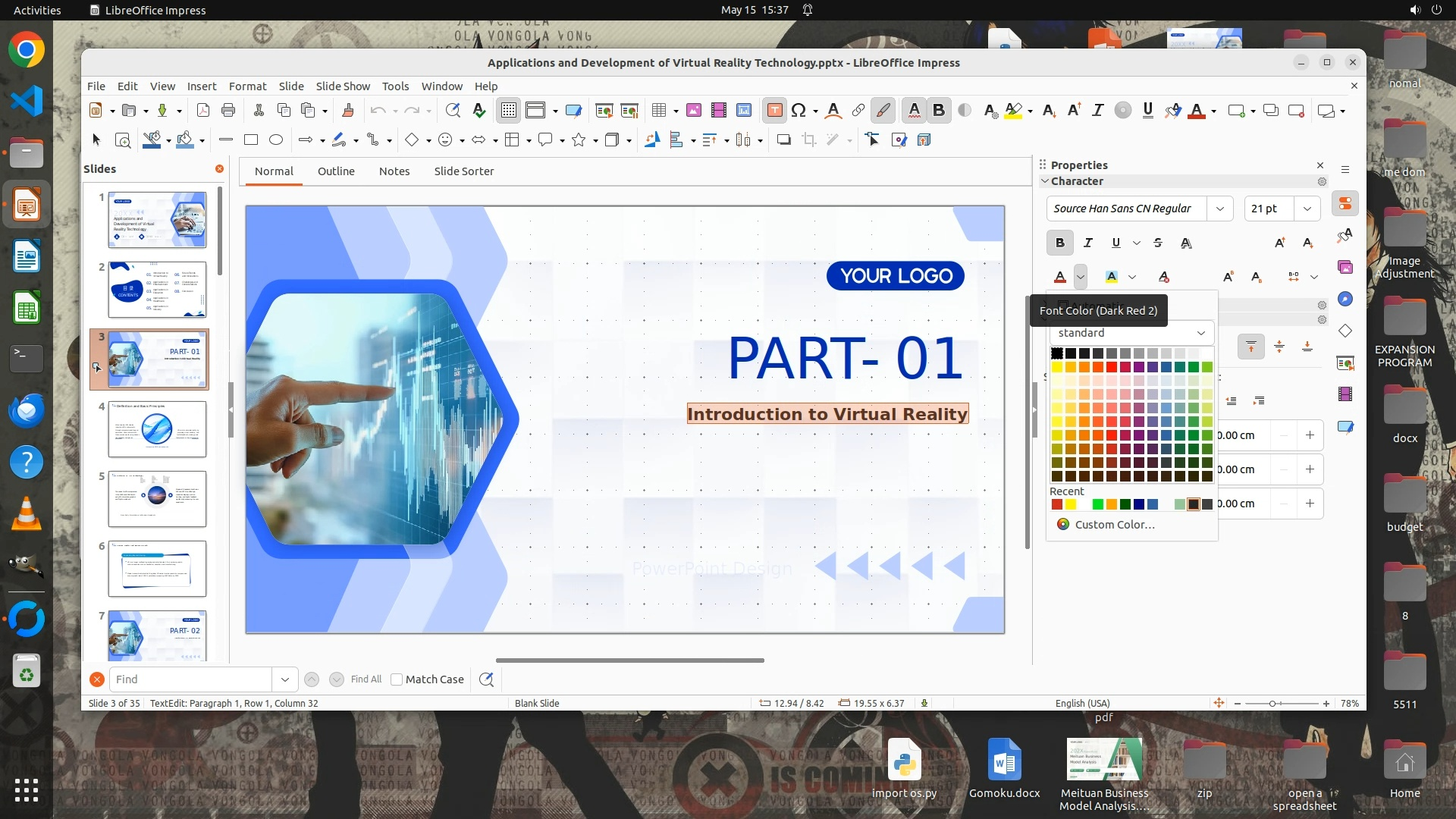This screenshot has height=819, width=1456.
Task: Open the Slide Show menu
Action: coord(343,86)
